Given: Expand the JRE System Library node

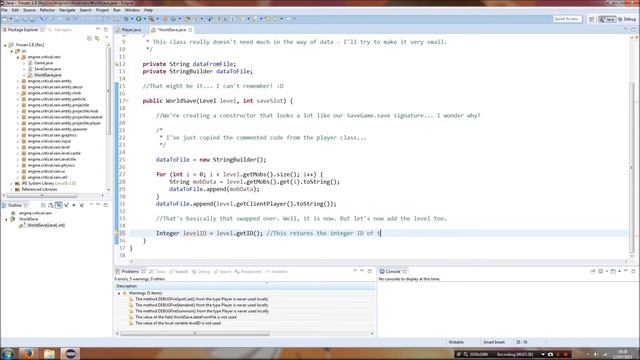Looking at the screenshot, I should tap(11, 184).
